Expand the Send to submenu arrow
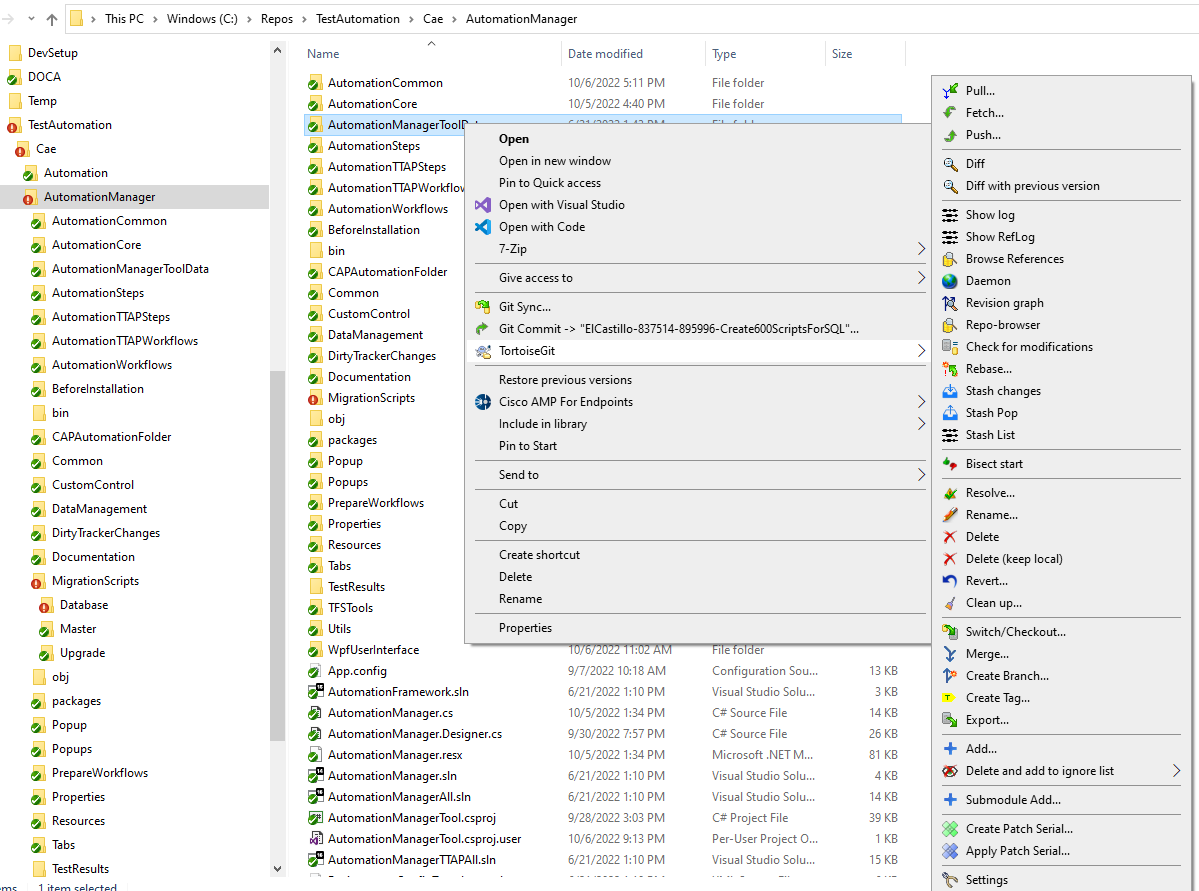 click(921, 475)
